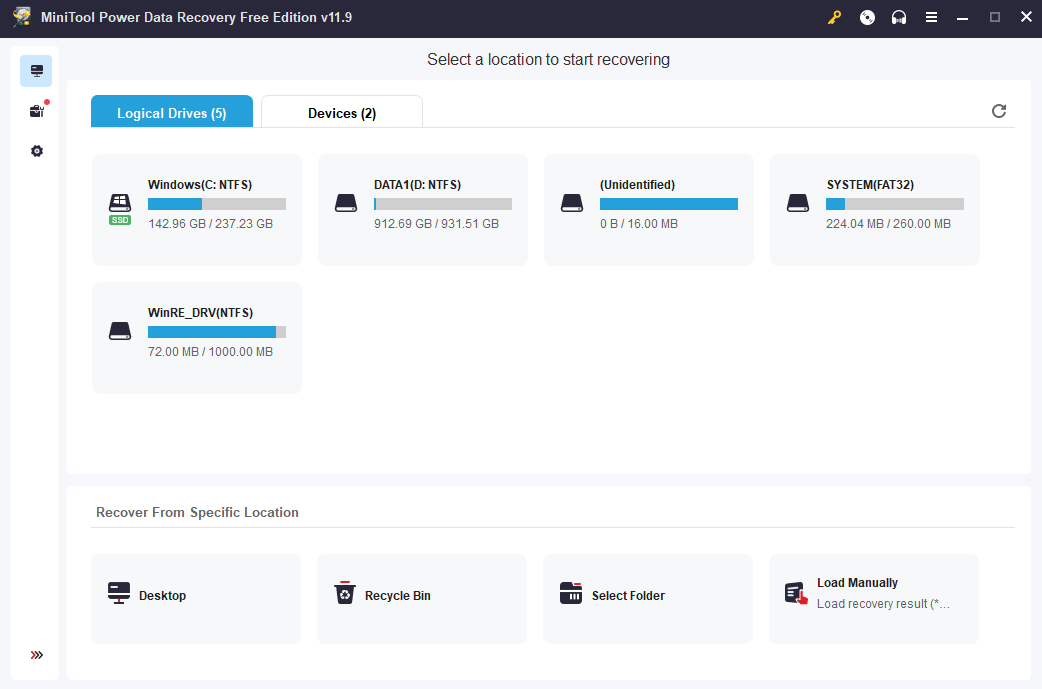1042x689 pixels.
Task: Open the Settings gear in sidebar
Action: pos(37,151)
